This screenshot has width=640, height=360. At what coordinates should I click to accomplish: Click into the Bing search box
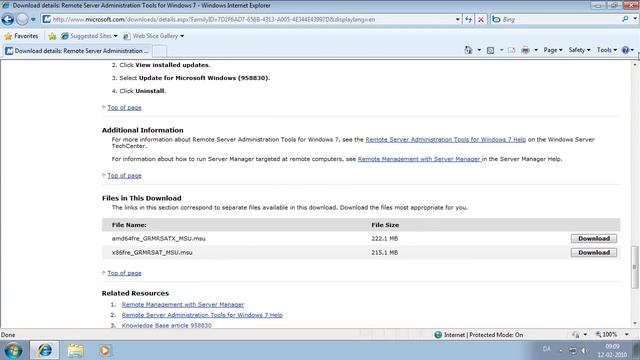[559, 19]
